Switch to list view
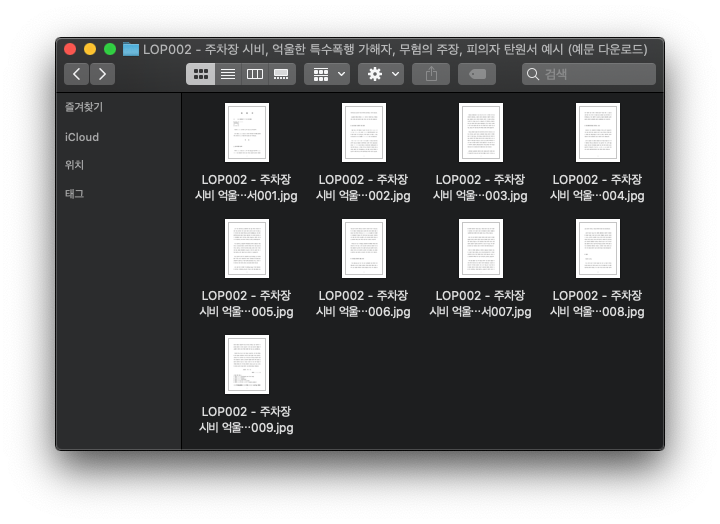This screenshot has height=524, width=720. [228, 74]
